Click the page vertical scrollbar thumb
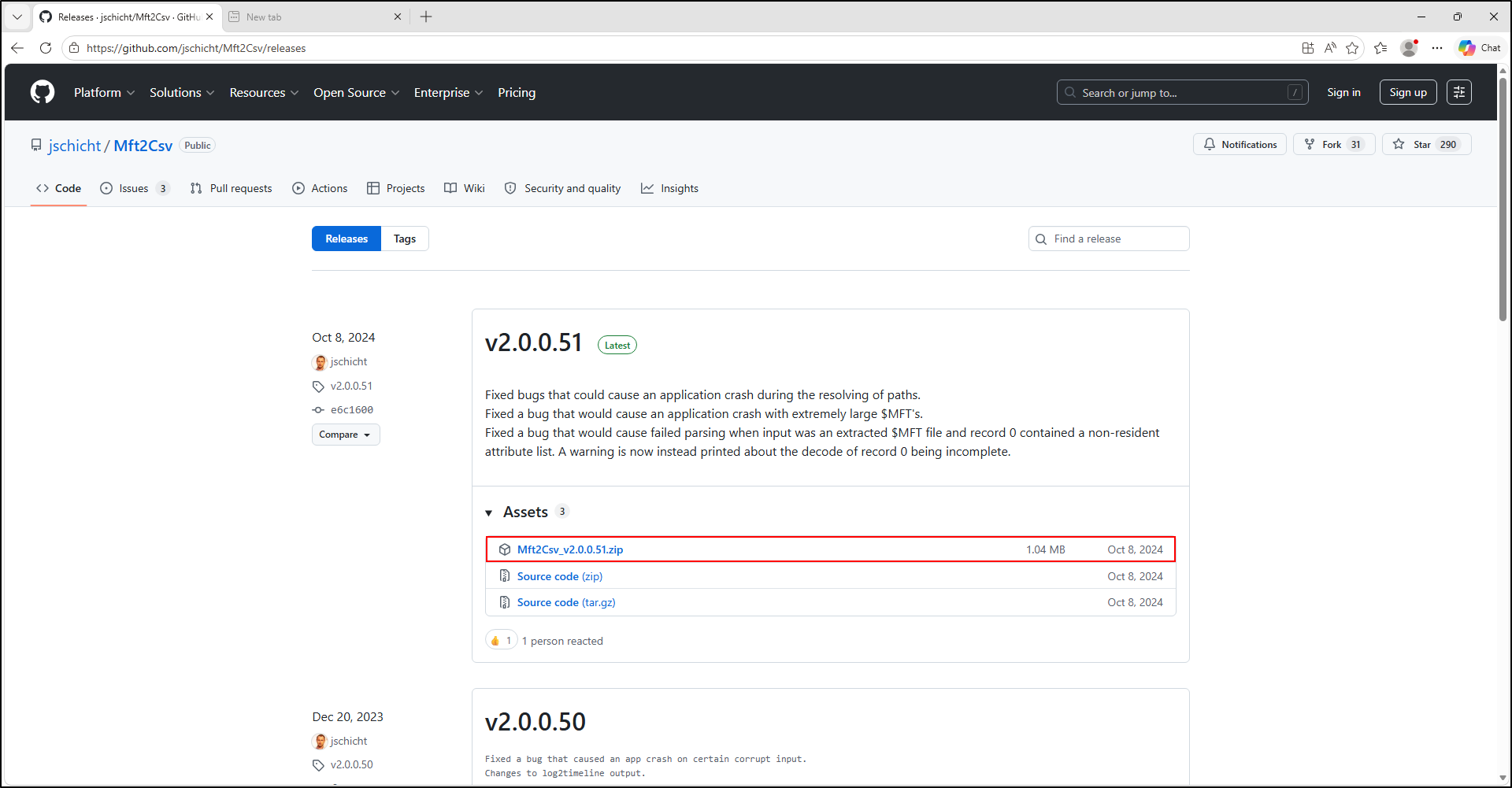The image size is (1512, 788). [x=1503, y=198]
